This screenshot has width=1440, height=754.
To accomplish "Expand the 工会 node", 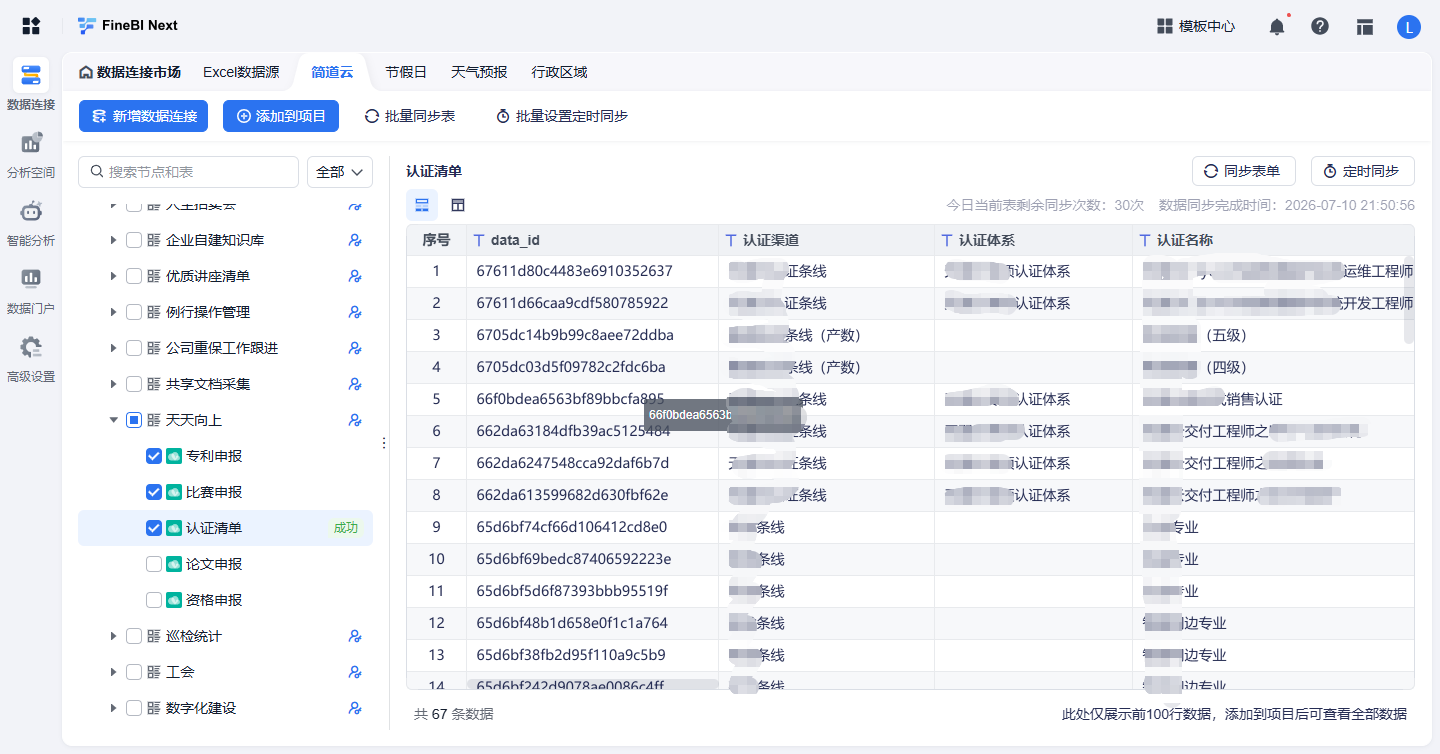I will coord(113,672).
